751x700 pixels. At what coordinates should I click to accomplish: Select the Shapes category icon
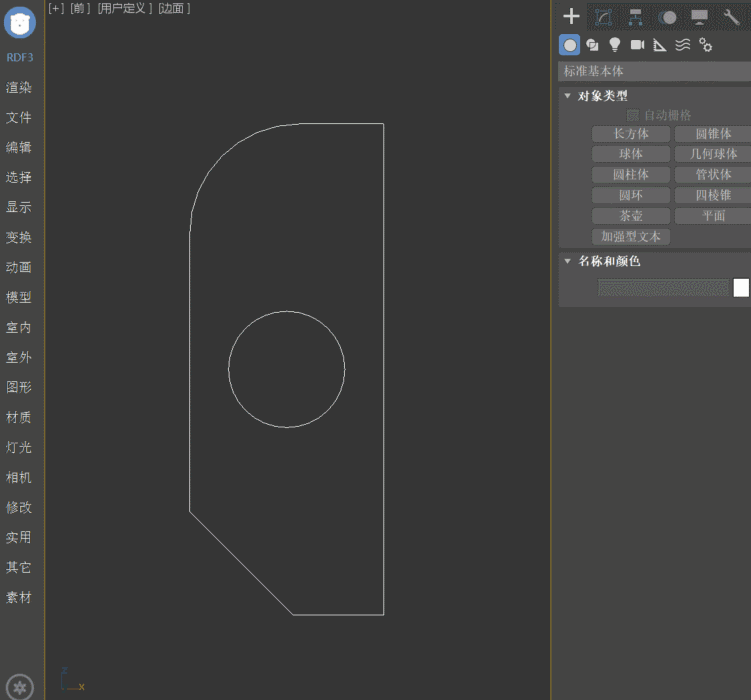click(592, 45)
